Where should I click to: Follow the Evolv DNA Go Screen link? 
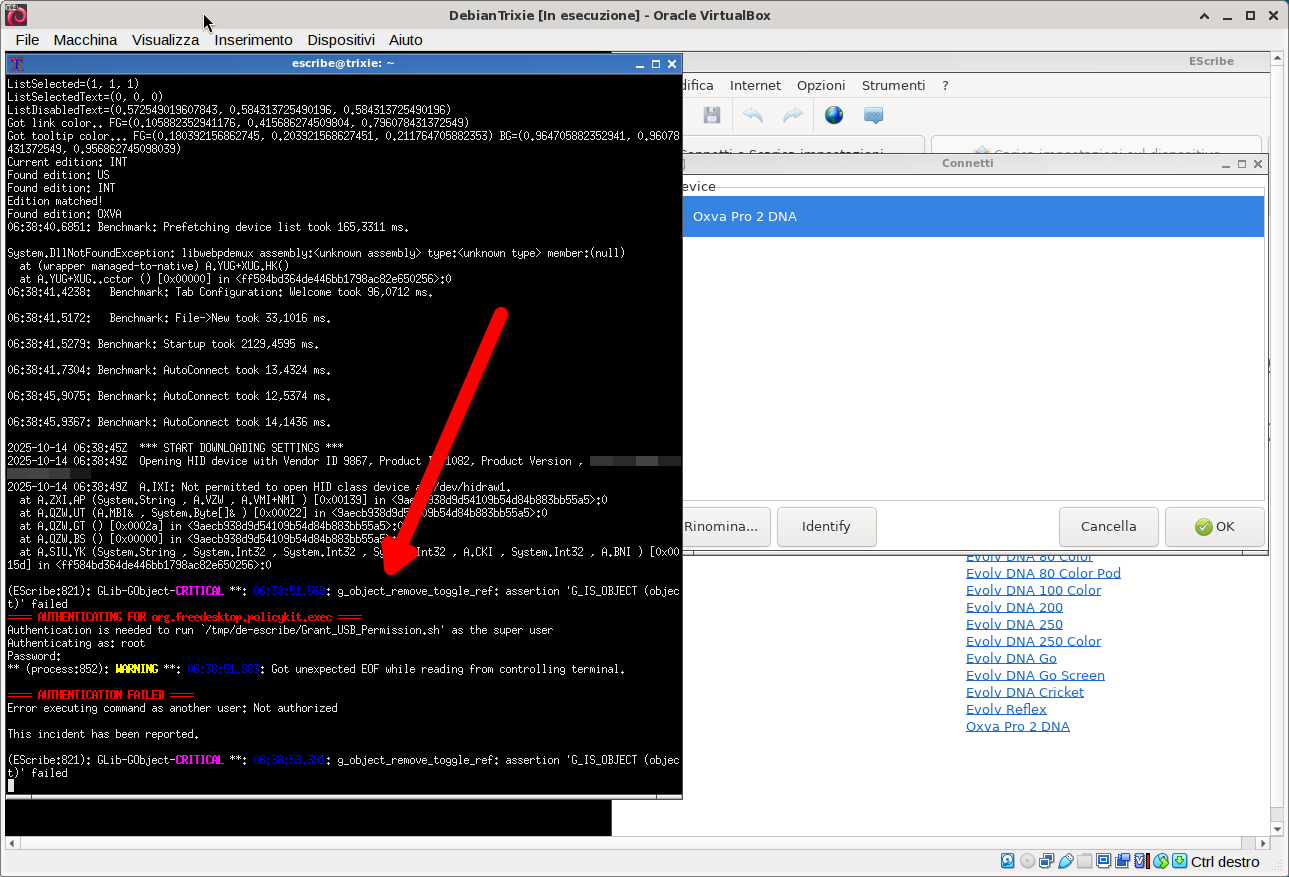(1035, 675)
